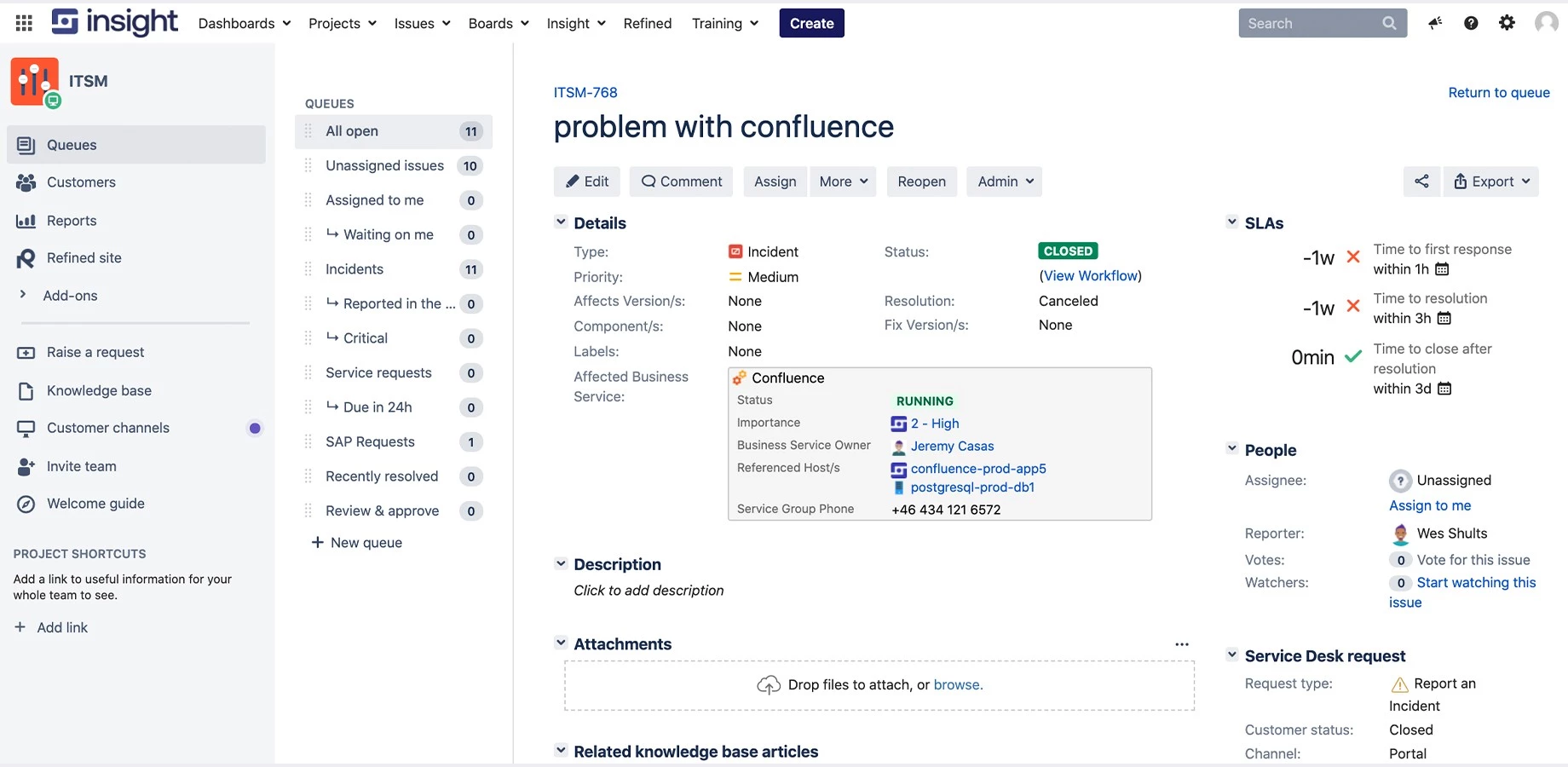Select the Unassigned issues queue
1568x767 pixels.
[394, 166]
